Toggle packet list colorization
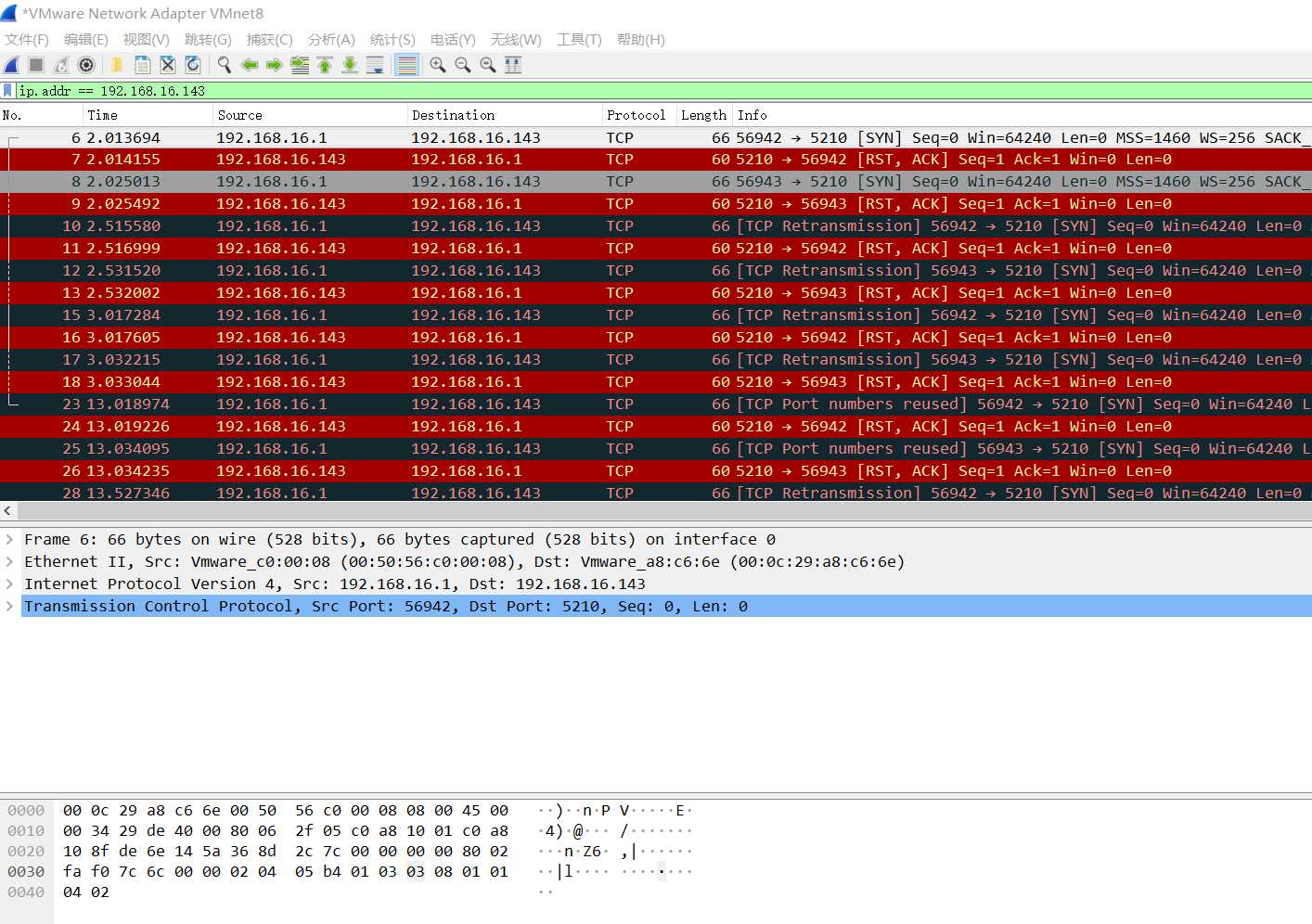1312x924 pixels. (405, 65)
